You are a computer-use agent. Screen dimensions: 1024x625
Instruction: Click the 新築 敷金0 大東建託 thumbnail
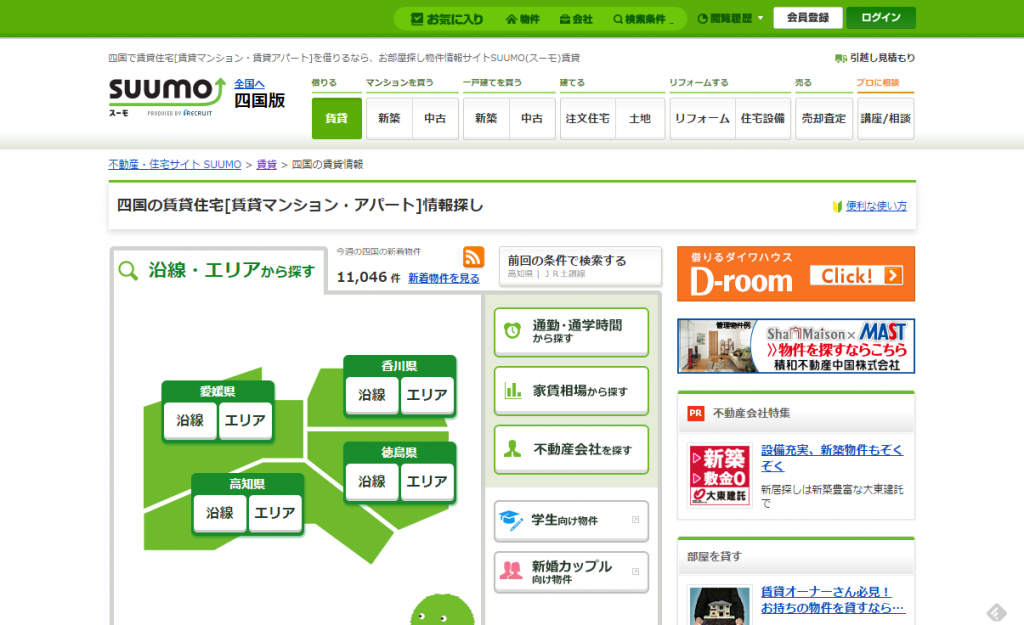click(x=720, y=475)
